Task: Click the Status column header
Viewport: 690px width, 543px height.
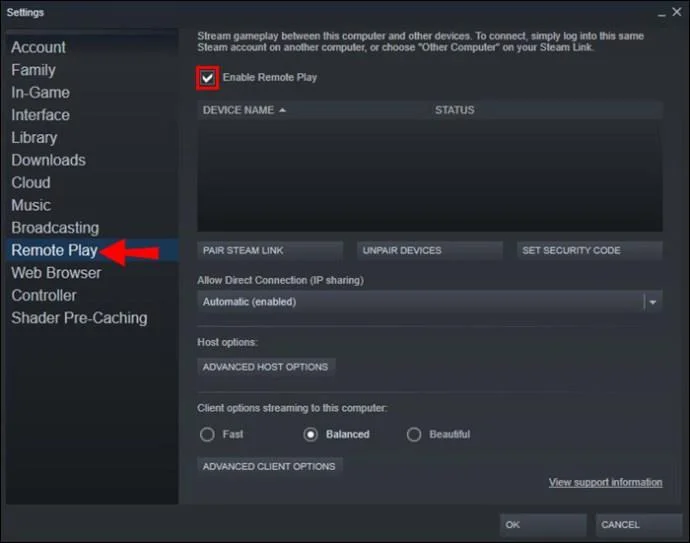Action: [455, 110]
